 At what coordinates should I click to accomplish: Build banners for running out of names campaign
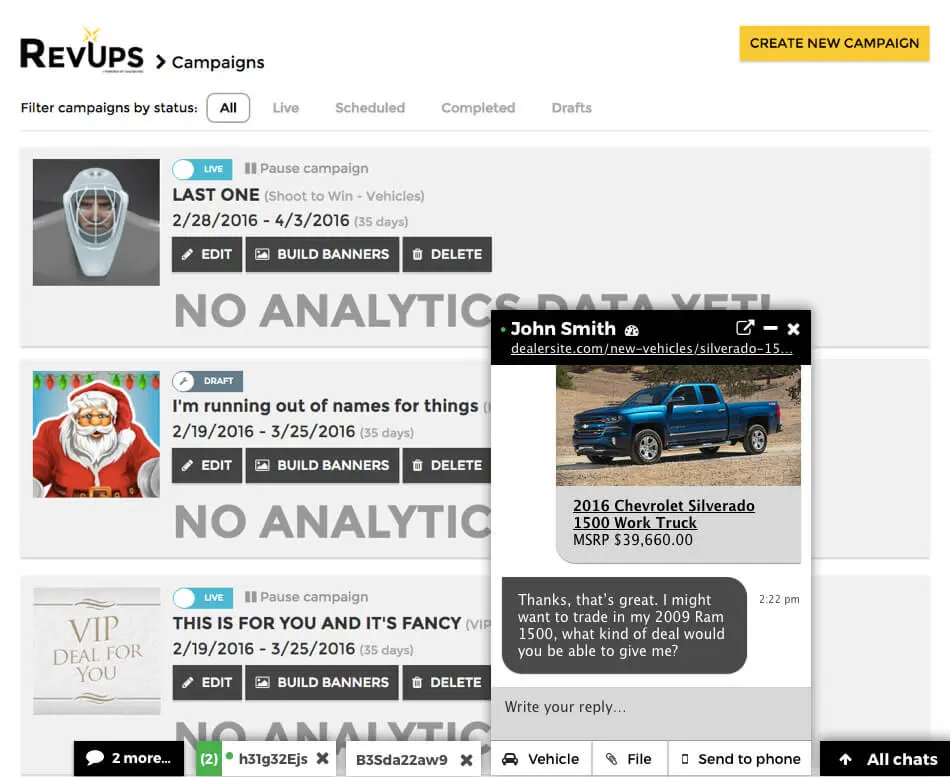coord(322,465)
